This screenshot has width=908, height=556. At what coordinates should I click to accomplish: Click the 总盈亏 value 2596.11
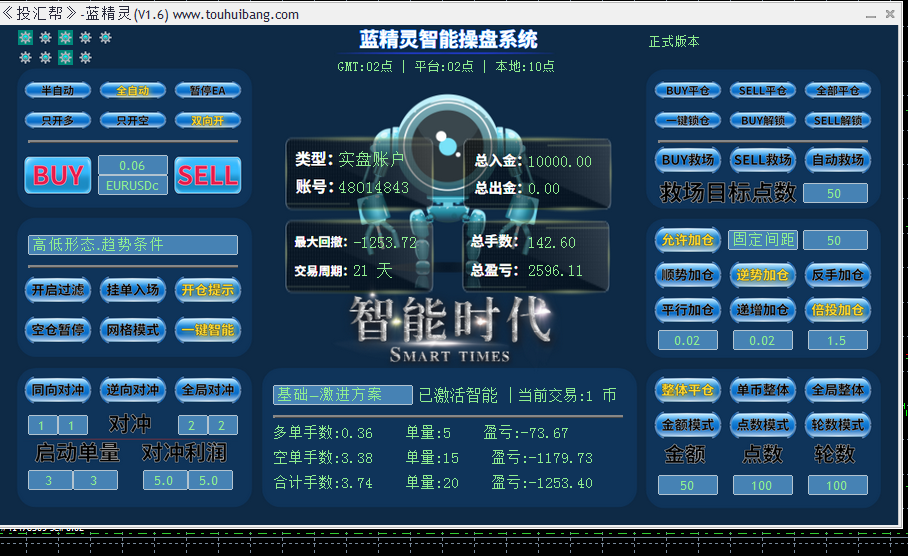(555, 270)
